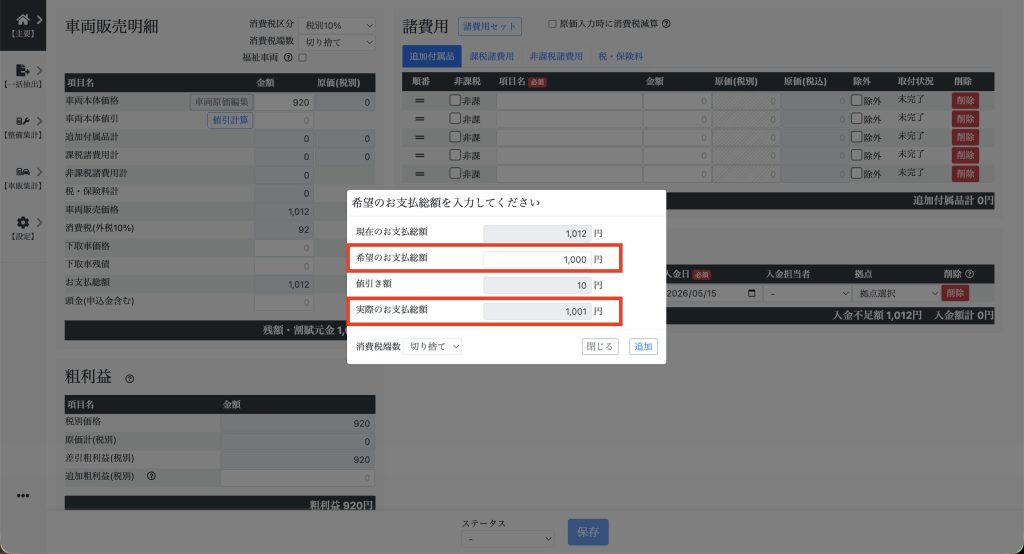Open the car sales summary icon
This screenshot has width=1024, height=554.
[x=23, y=172]
